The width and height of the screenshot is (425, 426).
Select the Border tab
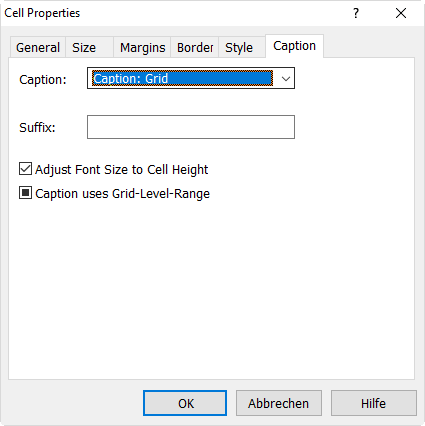coord(195,48)
